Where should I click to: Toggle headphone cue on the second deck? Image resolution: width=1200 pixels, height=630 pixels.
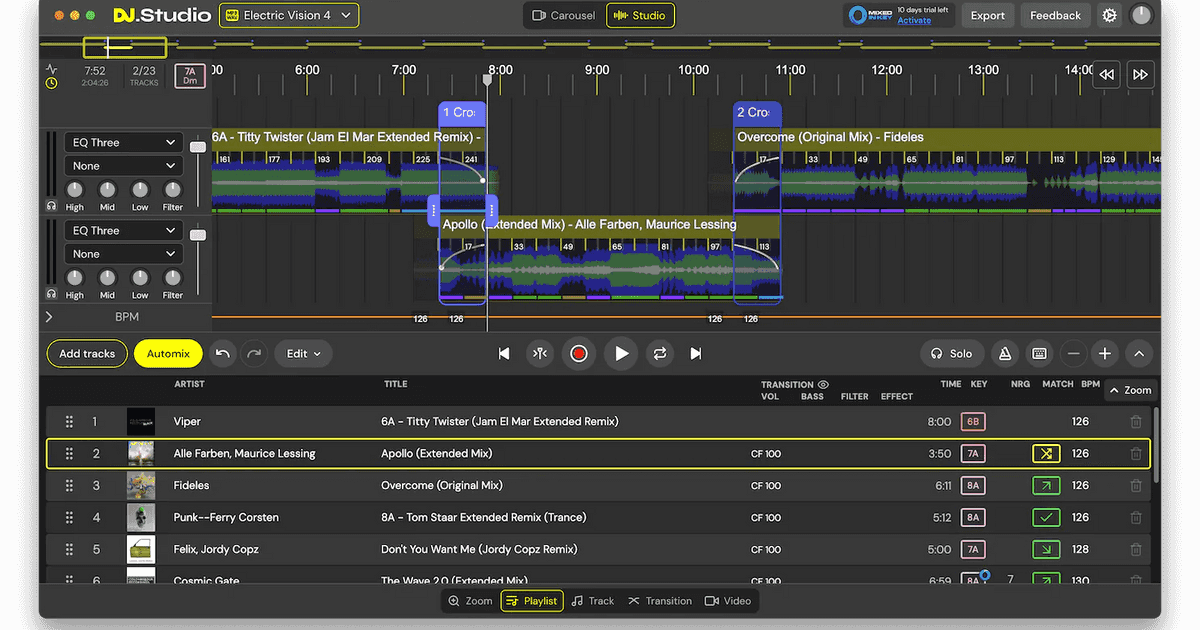click(51, 294)
